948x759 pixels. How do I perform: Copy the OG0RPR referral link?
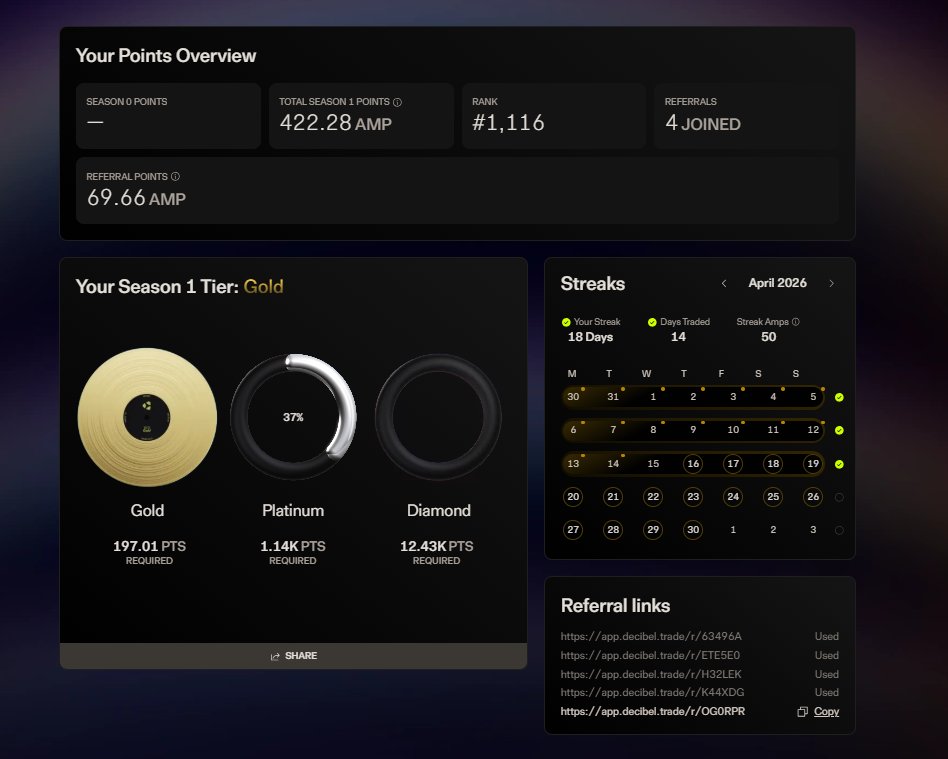(826, 712)
